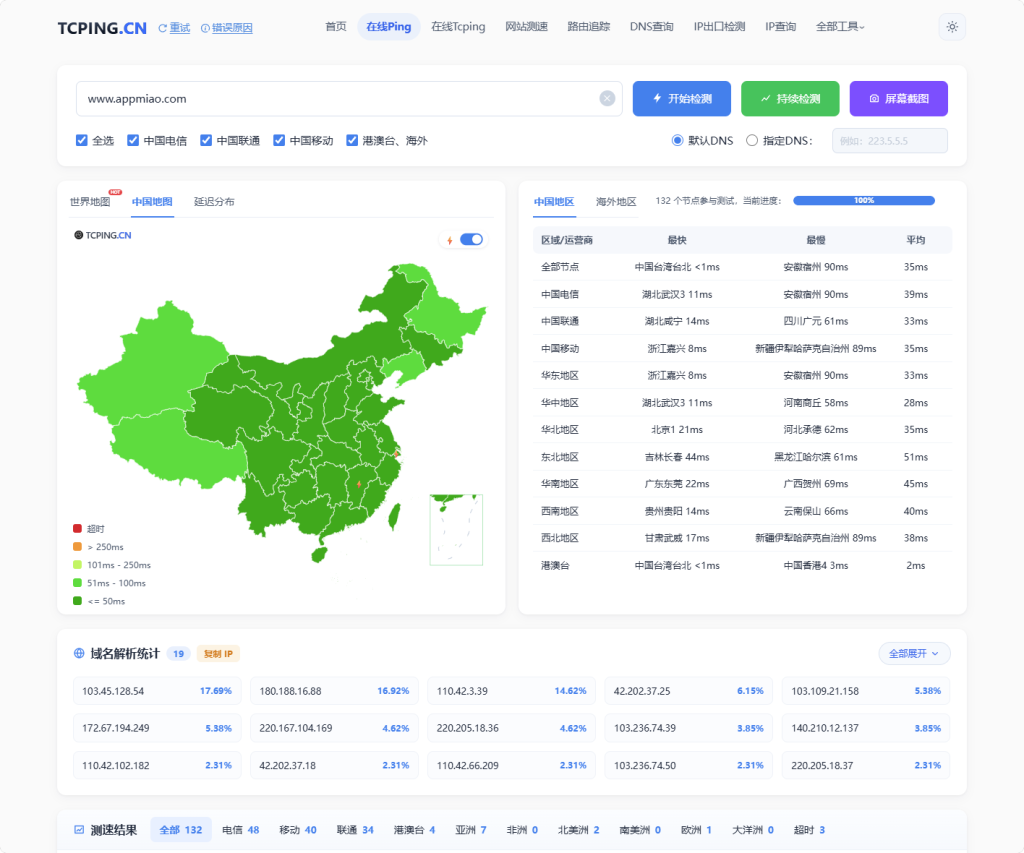The height and width of the screenshot is (853, 1024).
Task: Expand all with the 全部展开 button
Action: (x=914, y=653)
